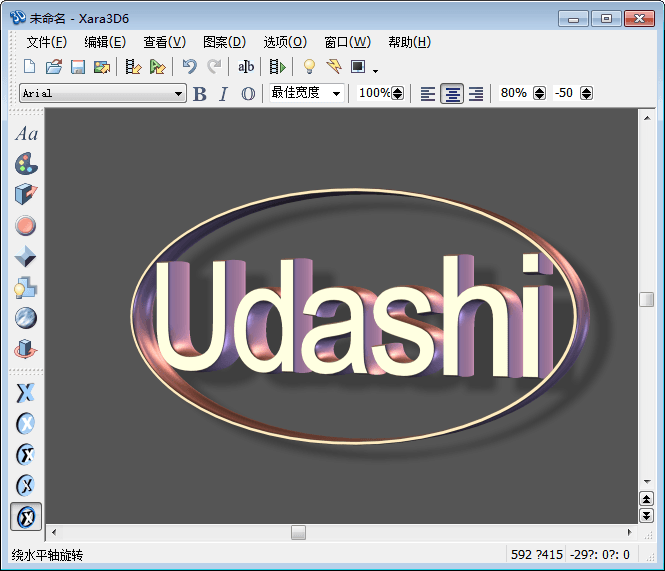The width and height of the screenshot is (665, 571).
Task: Toggle italic text formatting
Action: click(x=223, y=93)
